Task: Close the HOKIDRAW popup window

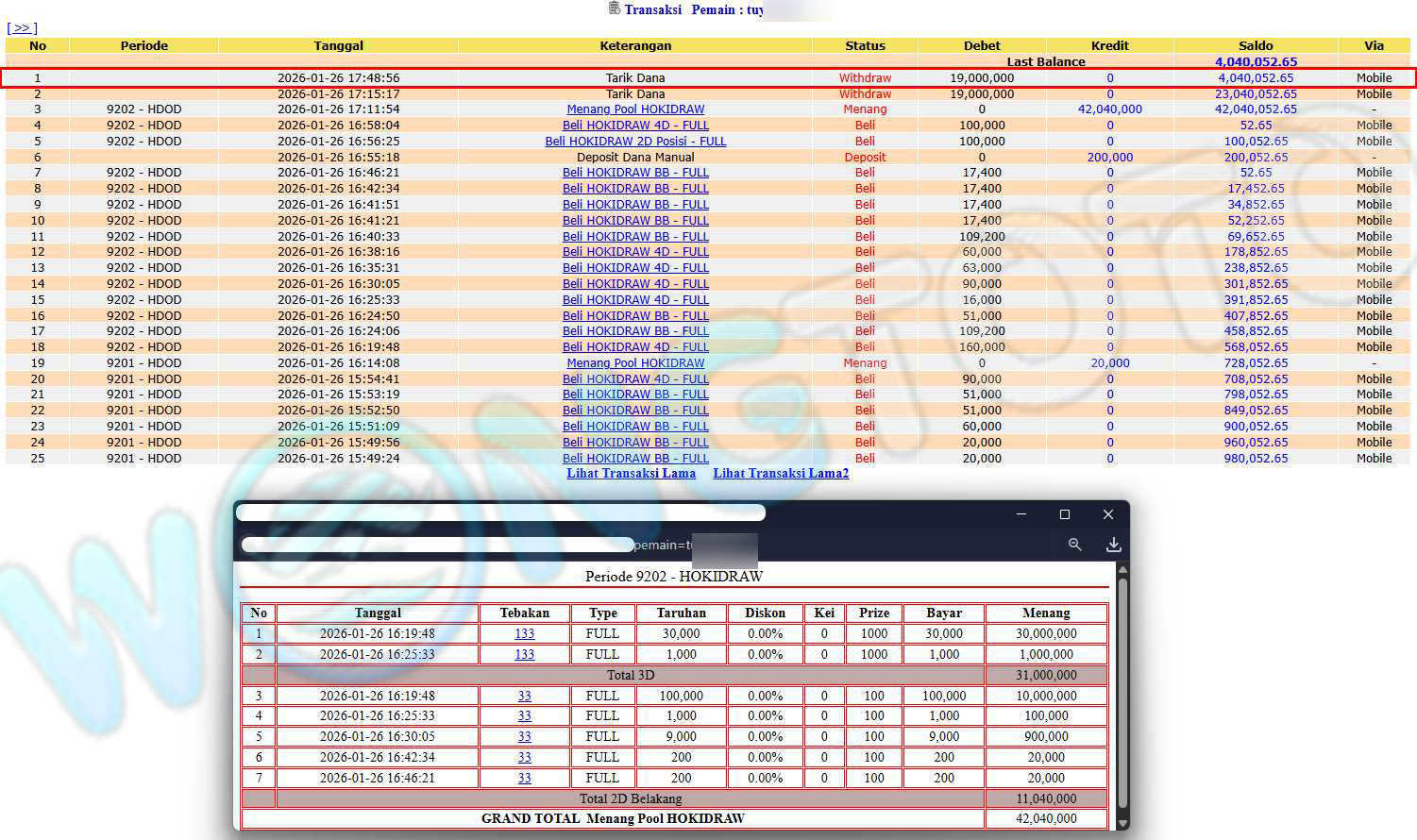Action: coord(1108,514)
